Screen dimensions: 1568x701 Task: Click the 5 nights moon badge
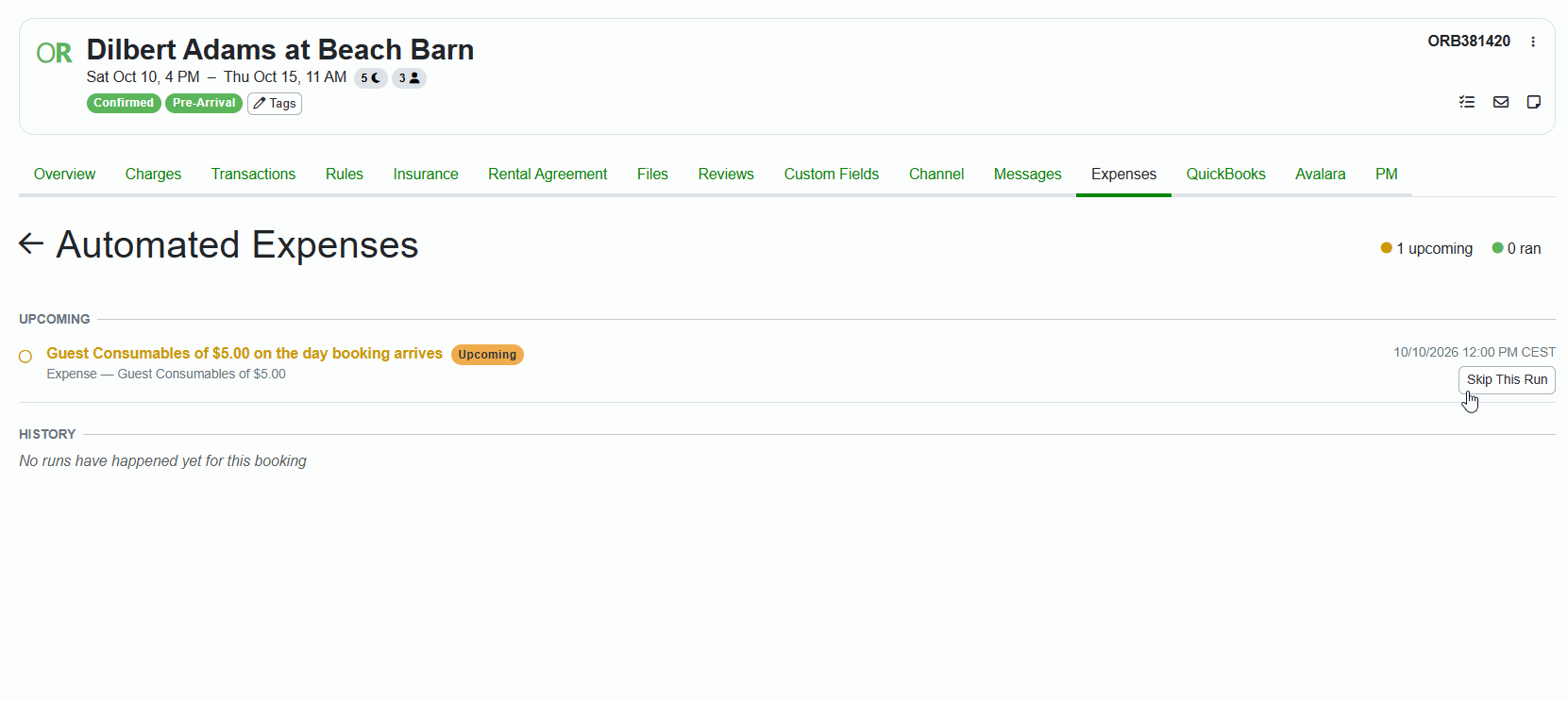371,78
